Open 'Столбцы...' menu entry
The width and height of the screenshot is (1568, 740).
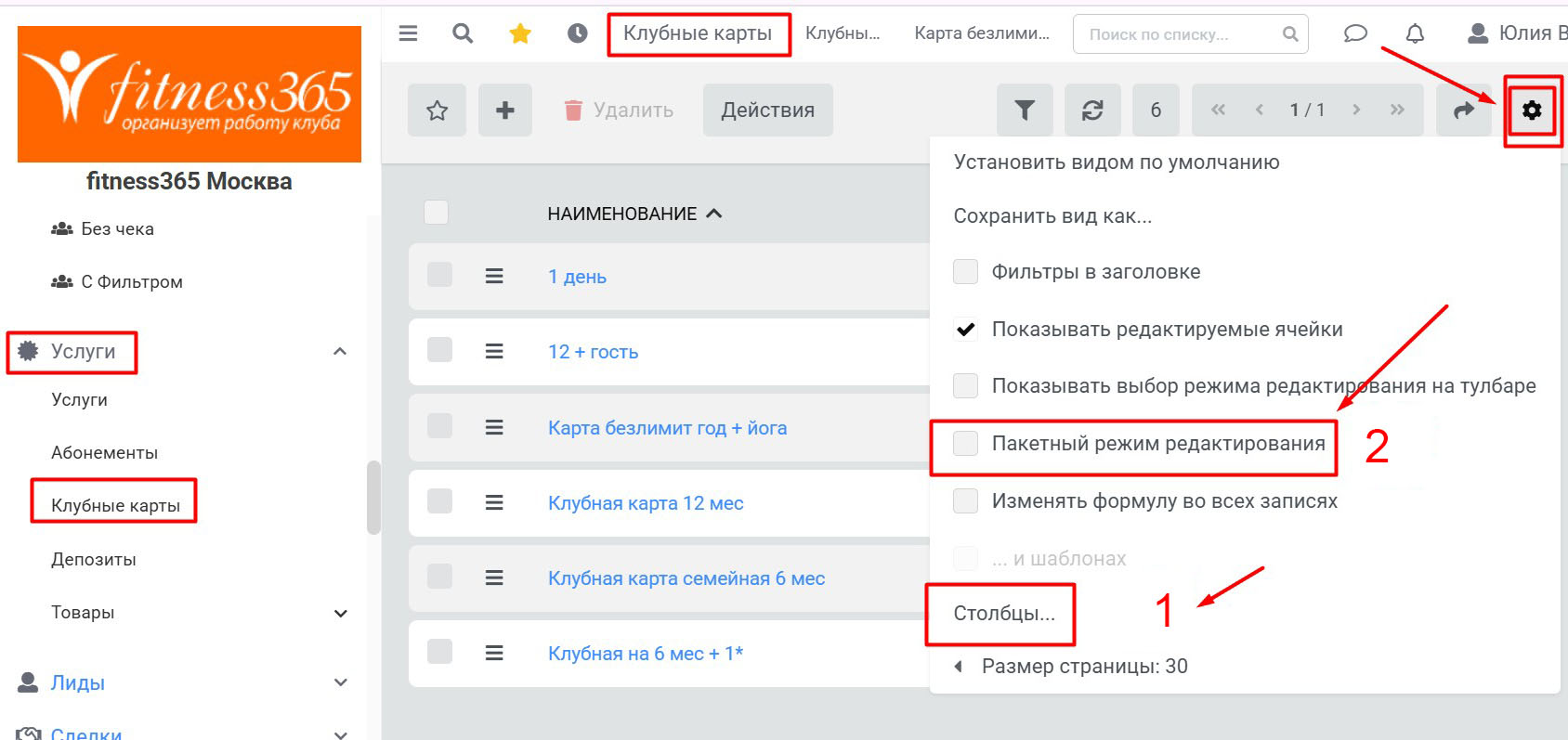point(1004,614)
